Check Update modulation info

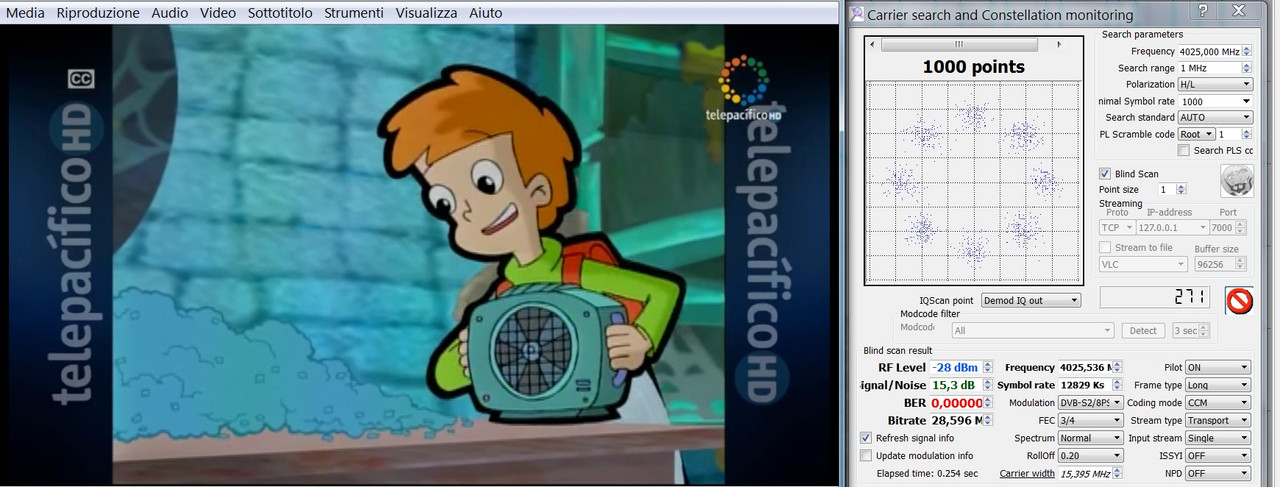pyautogui.click(x=866, y=455)
